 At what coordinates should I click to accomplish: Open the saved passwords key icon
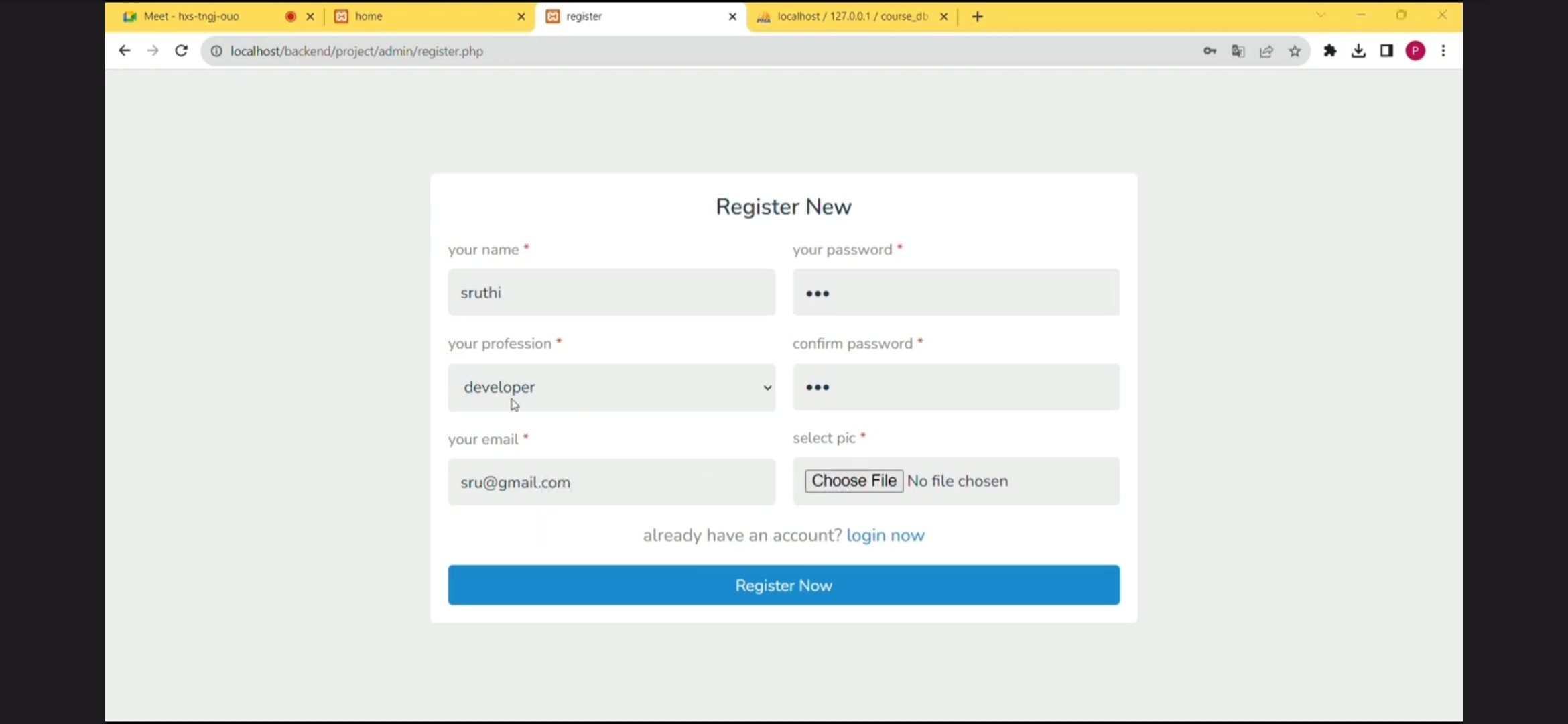tap(1210, 51)
